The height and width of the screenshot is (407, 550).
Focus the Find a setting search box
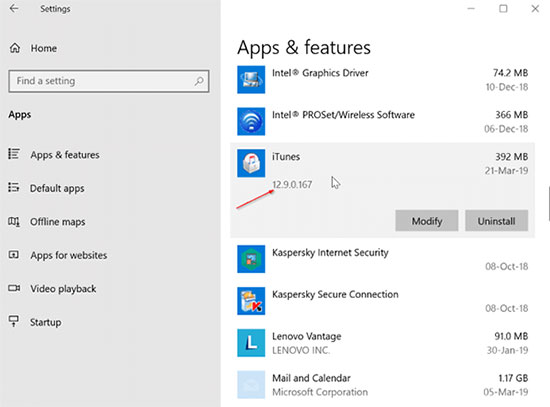point(109,81)
